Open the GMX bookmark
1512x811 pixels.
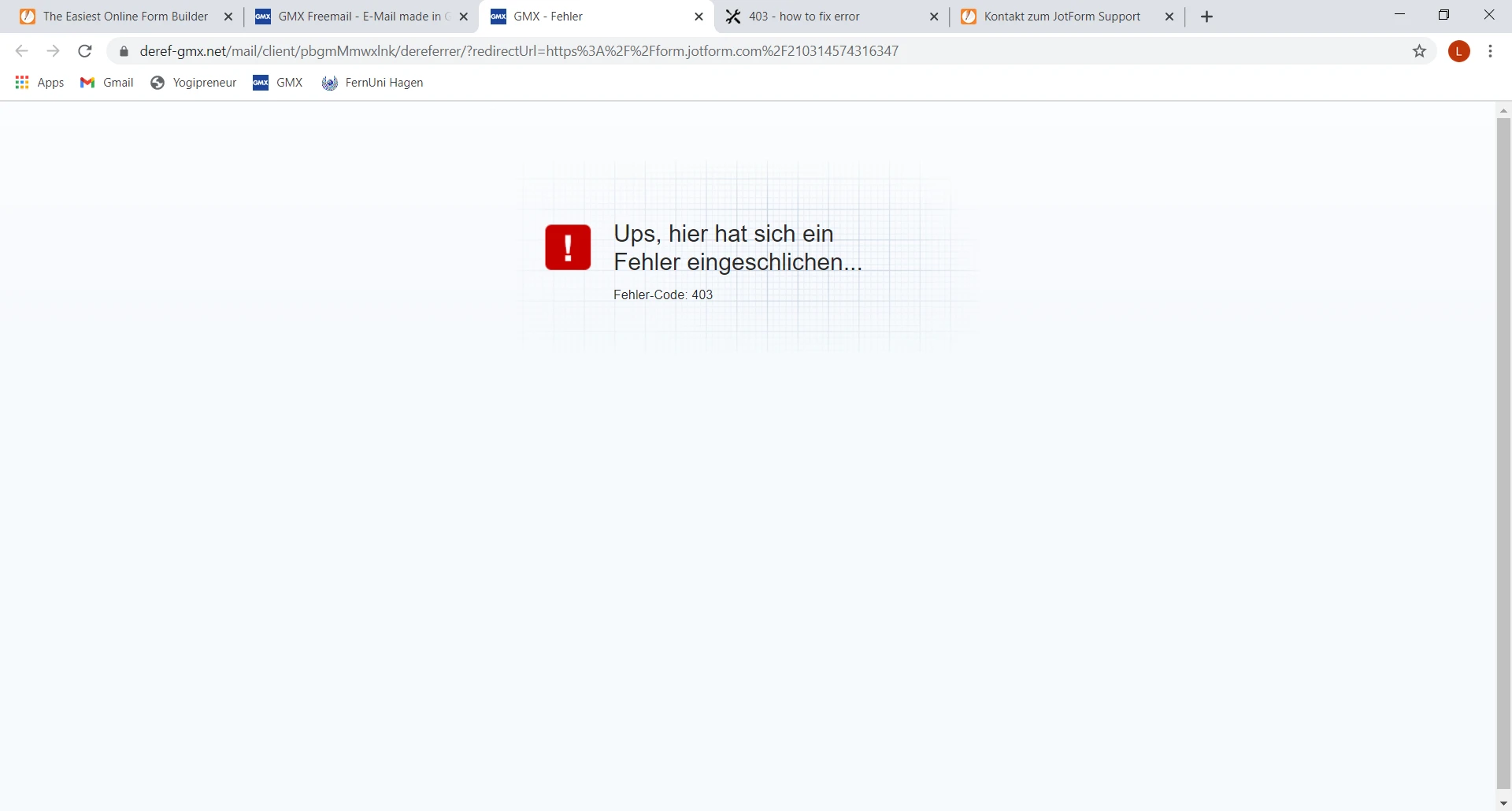pos(277,83)
